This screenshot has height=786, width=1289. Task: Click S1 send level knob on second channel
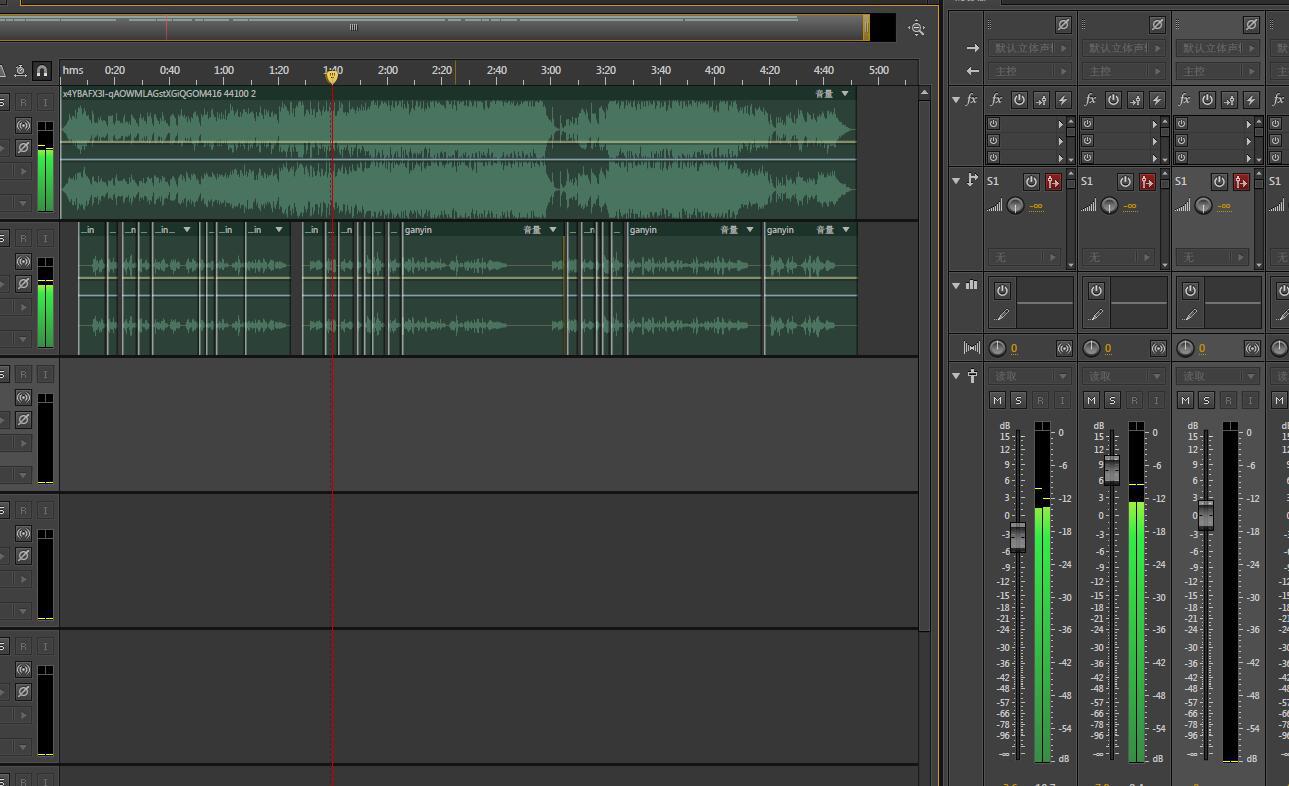1109,206
